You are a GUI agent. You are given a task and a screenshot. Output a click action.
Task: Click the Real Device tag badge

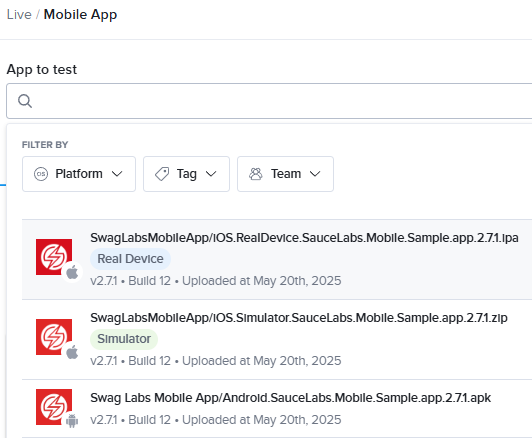click(130, 259)
